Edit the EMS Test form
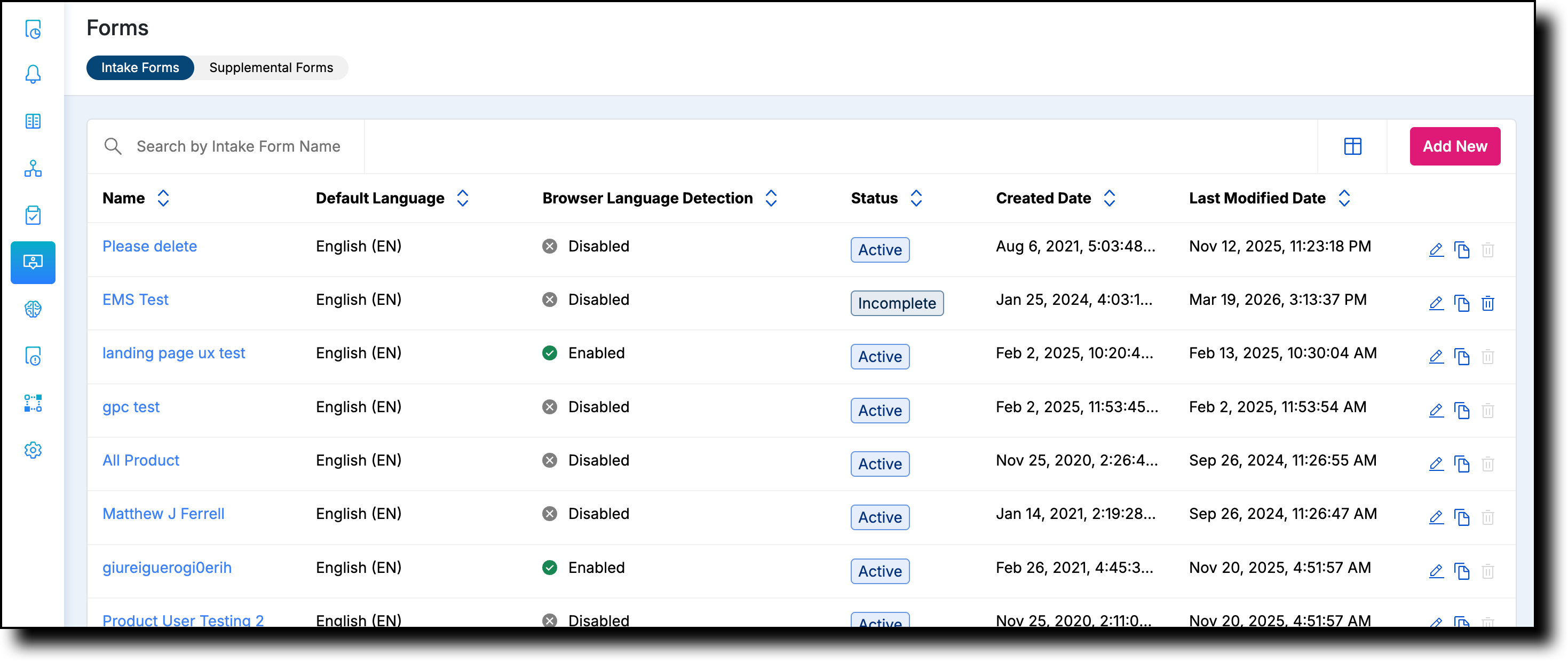The height and width of the screenshot is (661, 1568). [1436, 303]
